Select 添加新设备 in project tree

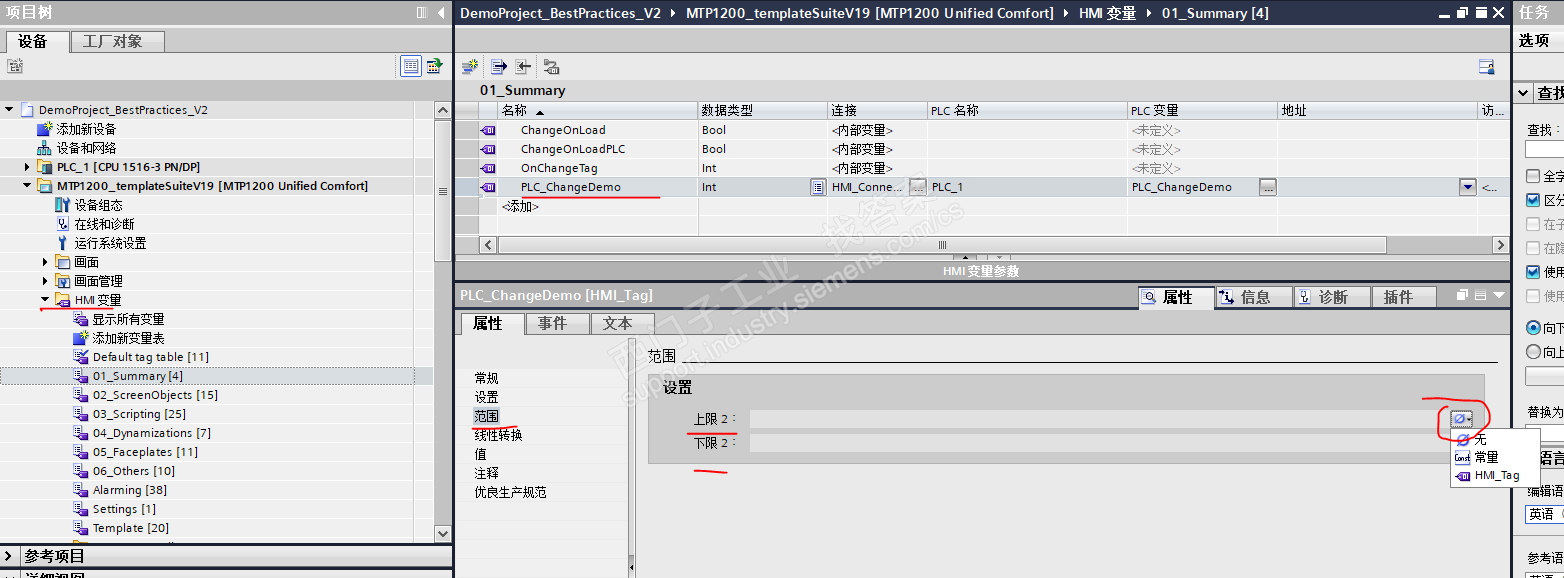tap(86, 129)
